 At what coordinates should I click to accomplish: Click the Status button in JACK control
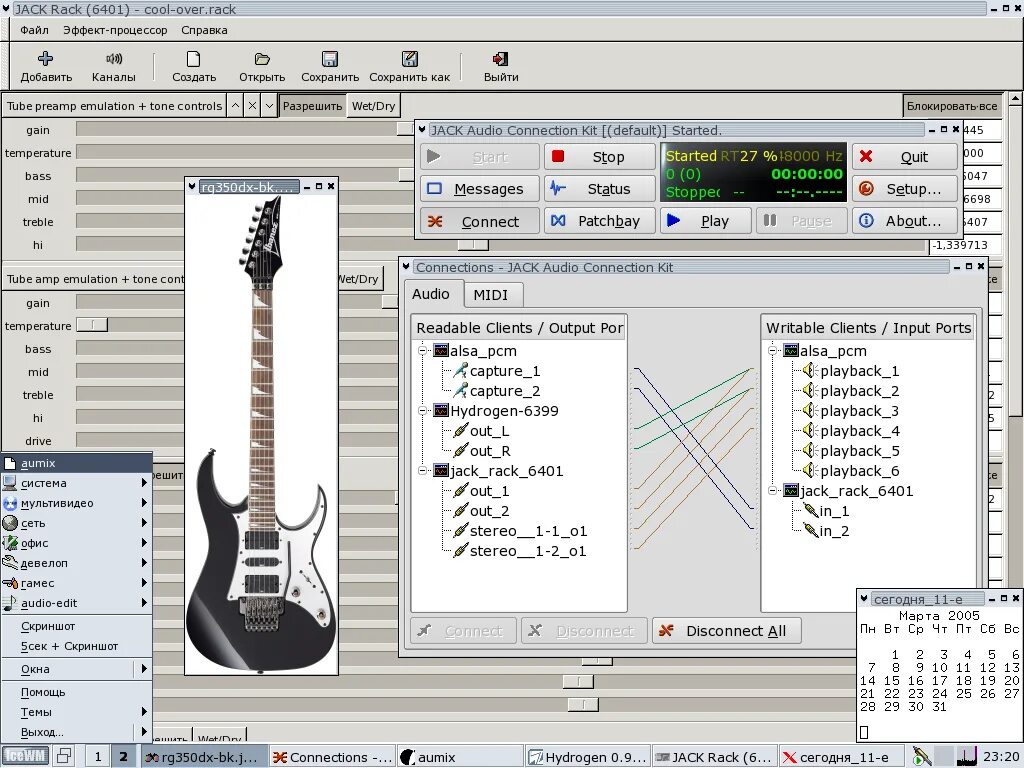600,189
